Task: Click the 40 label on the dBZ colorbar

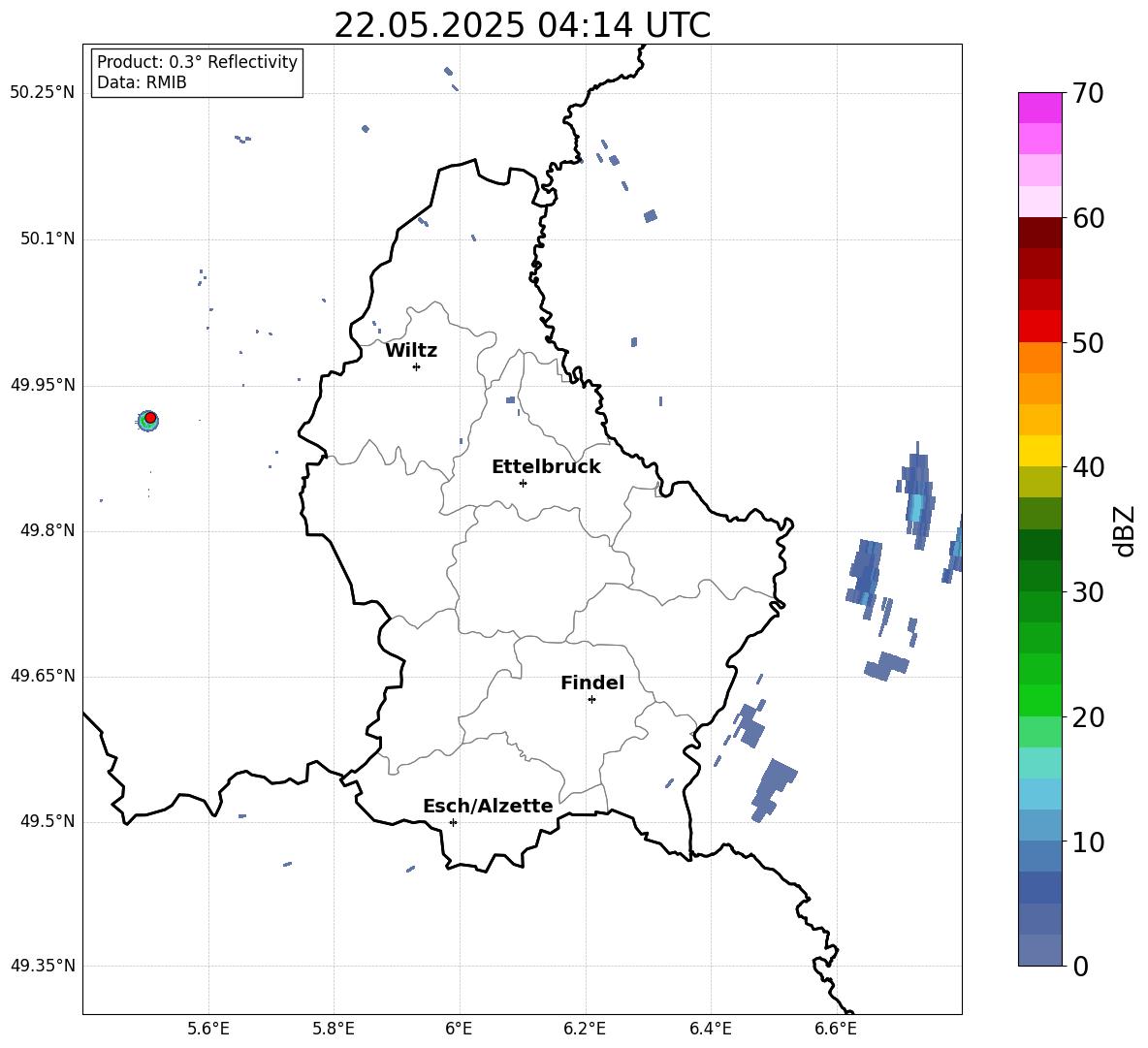Action: pyautogui.click(x=1088, y=467)
